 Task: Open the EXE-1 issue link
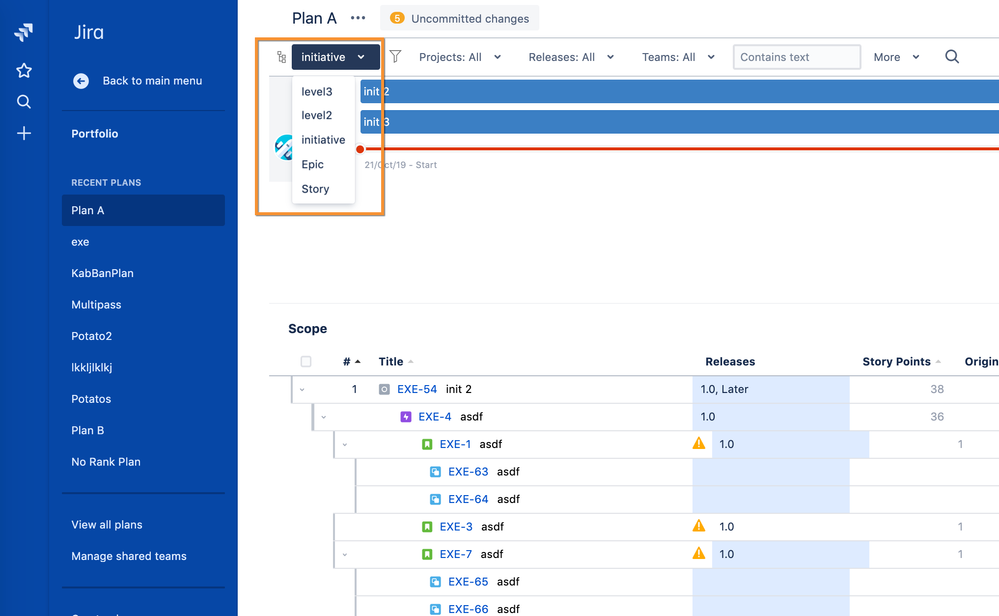[x=455, y=444]
